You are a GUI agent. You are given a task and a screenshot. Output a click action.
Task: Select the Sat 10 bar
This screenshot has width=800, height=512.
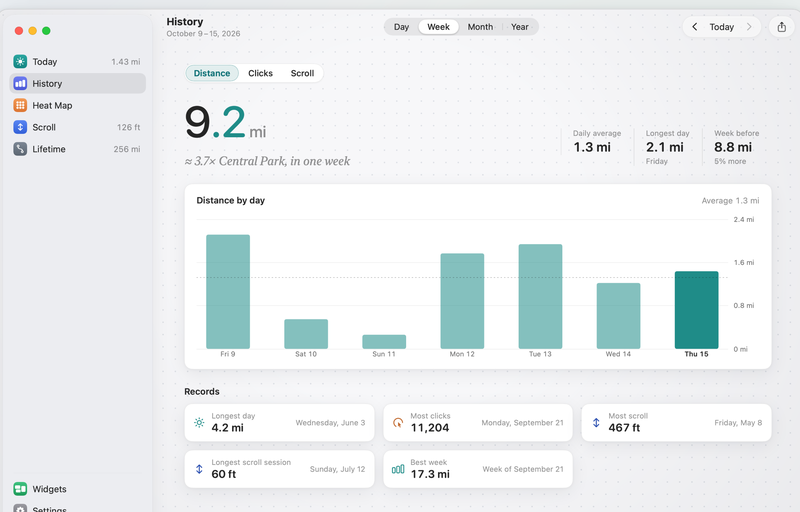(306, 334)
